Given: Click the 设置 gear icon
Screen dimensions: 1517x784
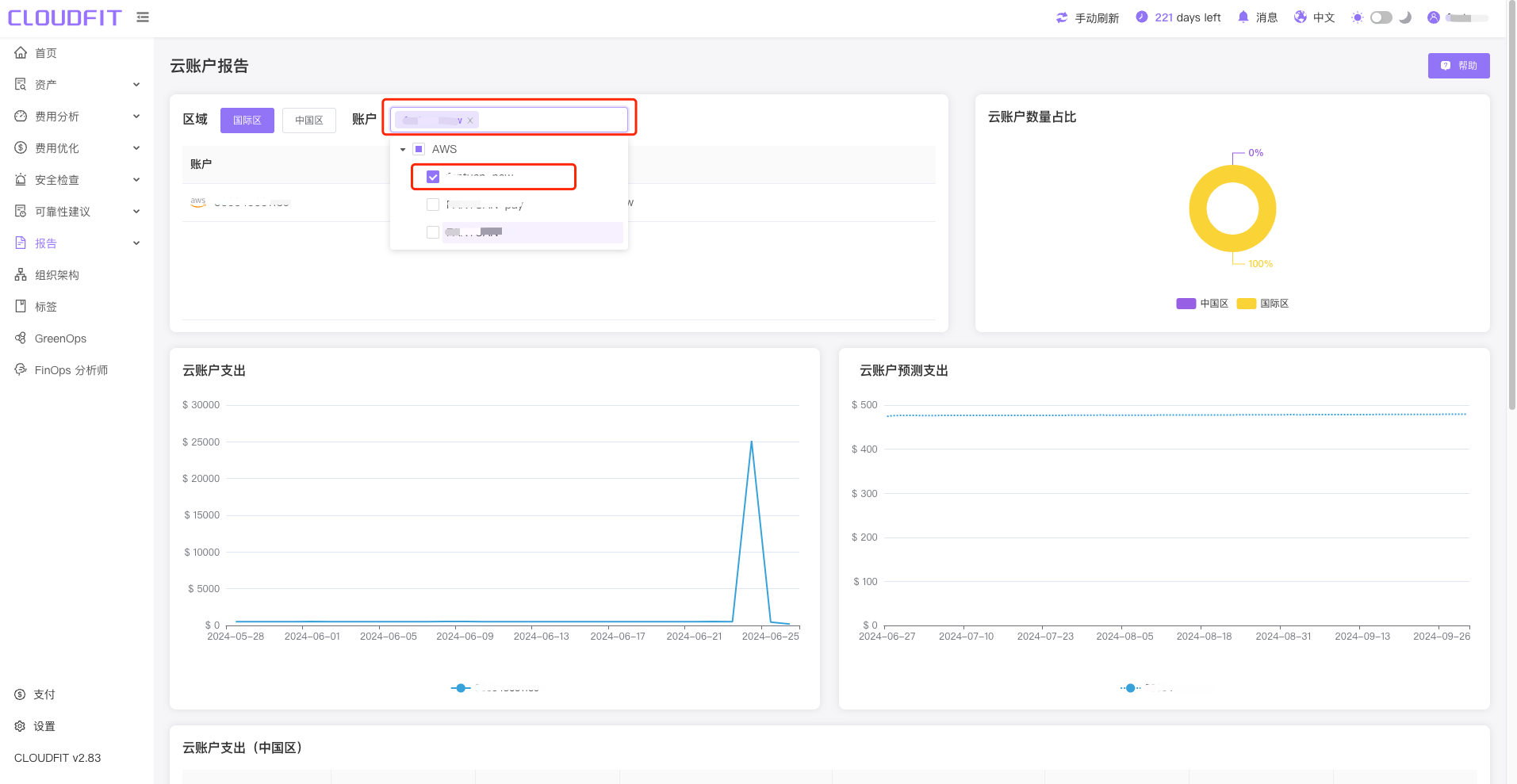Looking at the screenshot, I should [x=20, y=726].
